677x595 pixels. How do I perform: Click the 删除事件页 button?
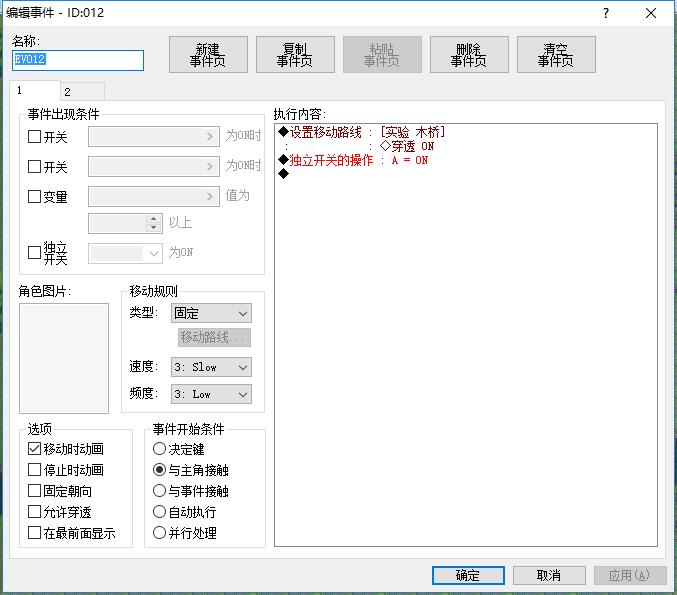pos(469,54)
